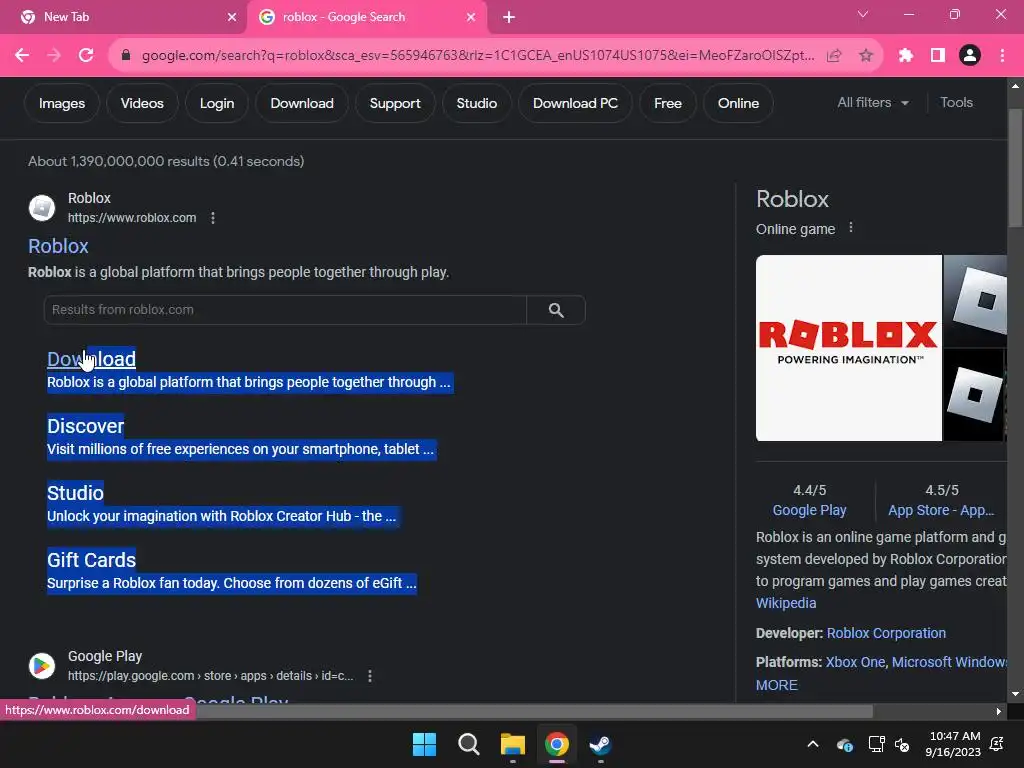The height and width of the screenshot is (768, 1024).
Task: Open the Xbox One platform link
Action: click(x=855, y=662)
